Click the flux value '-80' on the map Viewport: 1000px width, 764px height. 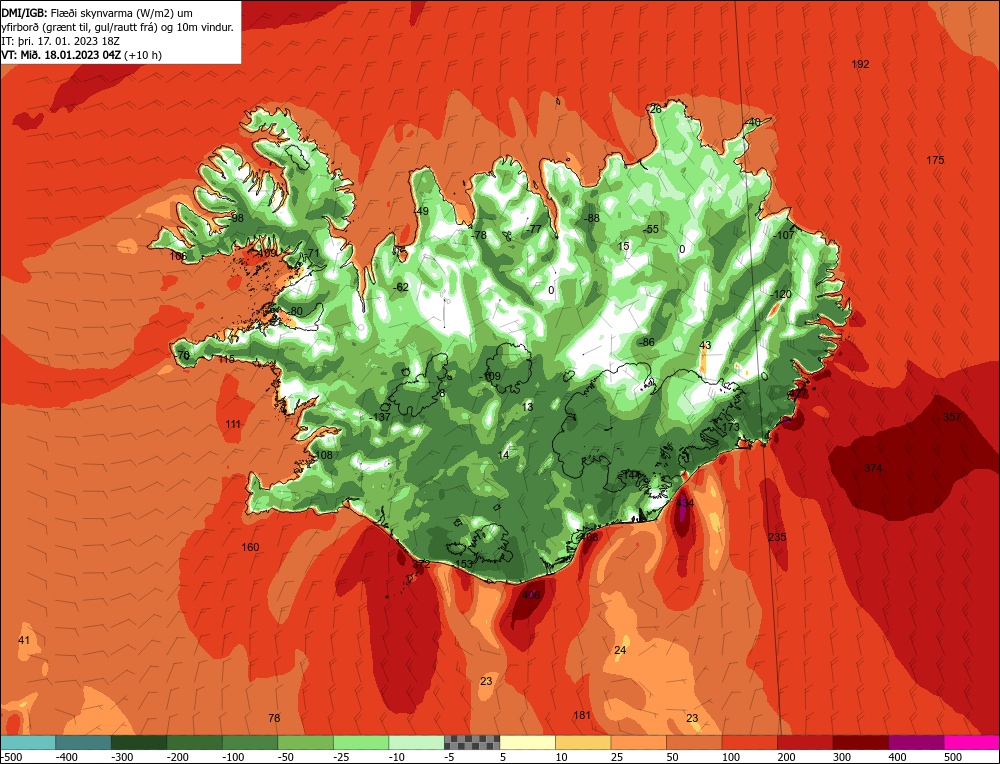pos(295,311)
